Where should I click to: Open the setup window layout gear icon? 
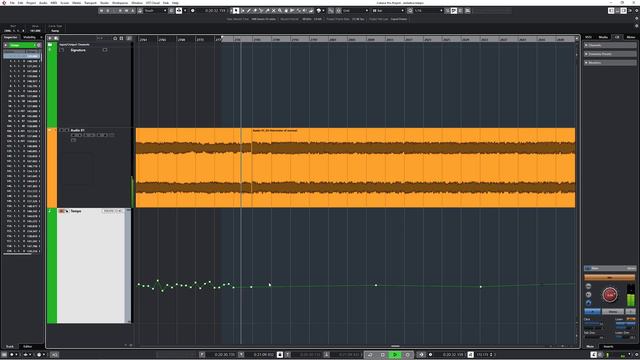(636, 11)
